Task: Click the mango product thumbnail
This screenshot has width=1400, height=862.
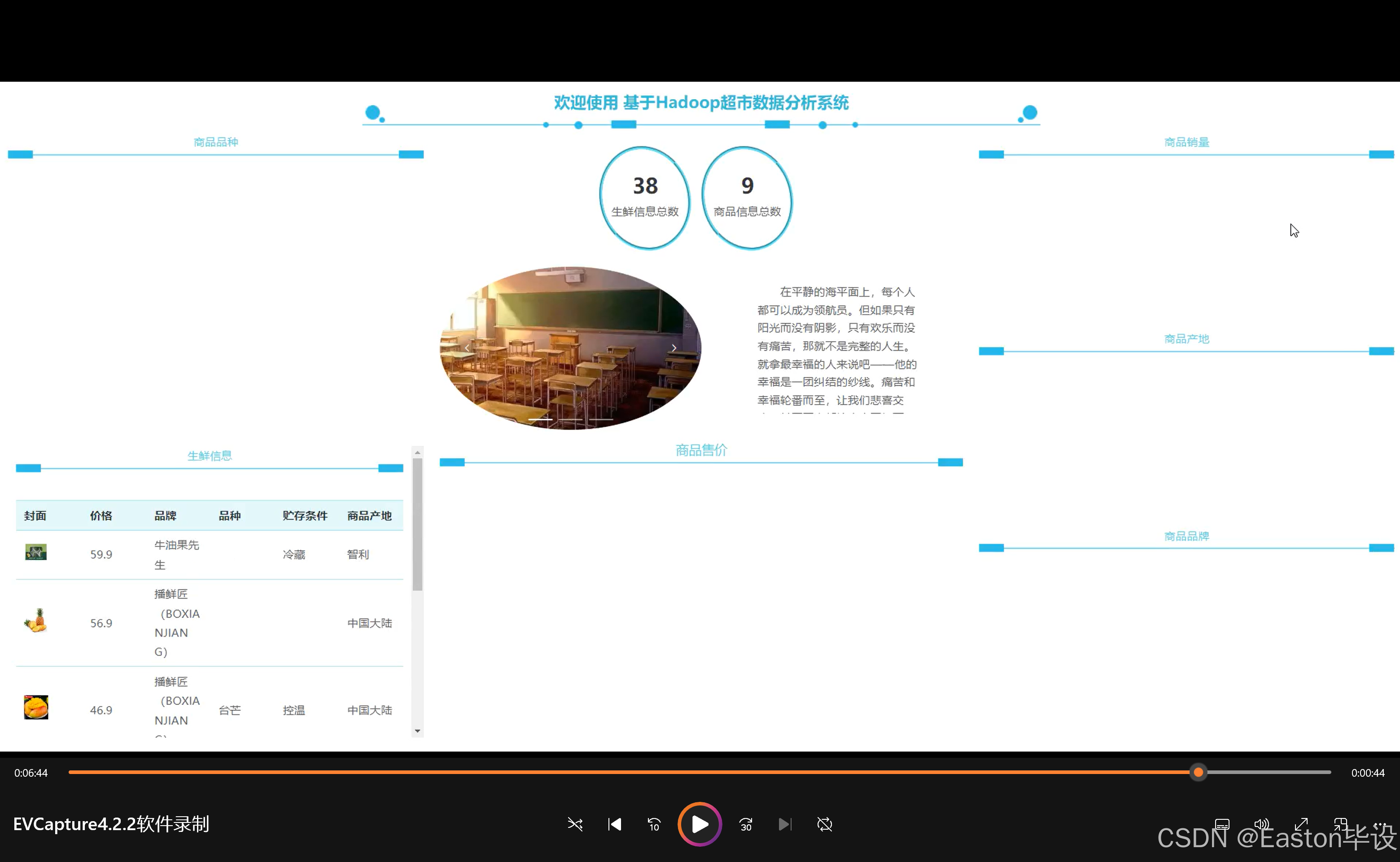Action: [x=36, y=708]
